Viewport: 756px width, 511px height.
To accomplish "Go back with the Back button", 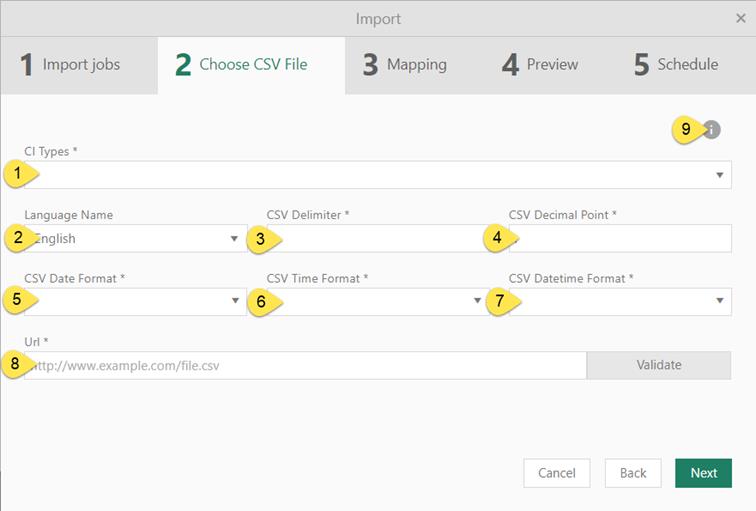I will [x=632, y=473].
